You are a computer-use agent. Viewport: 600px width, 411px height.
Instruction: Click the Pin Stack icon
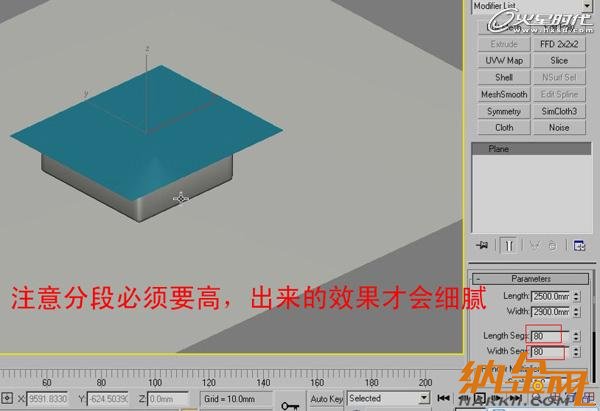(x=482, y=245)
